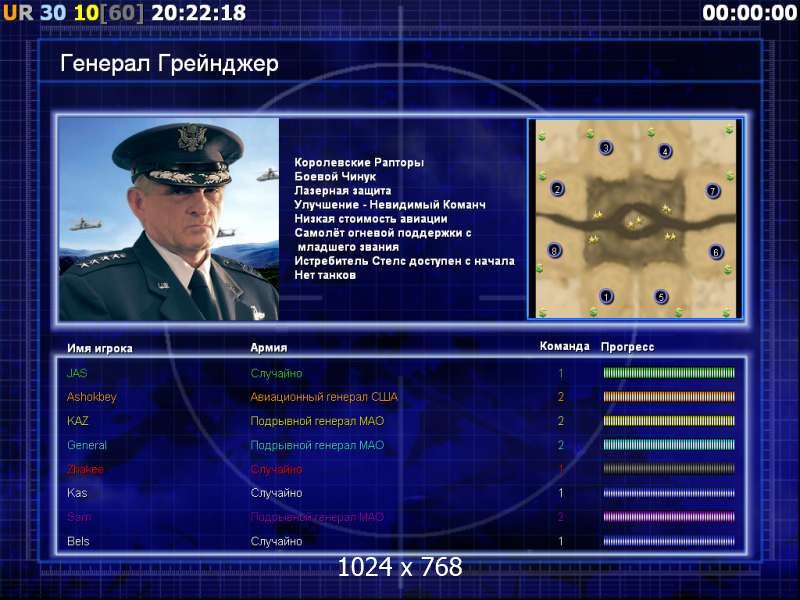Viewport: 800px width, 600px height.
Task: Click "Истребитель Стелс доступен с начала" line
Action: (405, 261)
